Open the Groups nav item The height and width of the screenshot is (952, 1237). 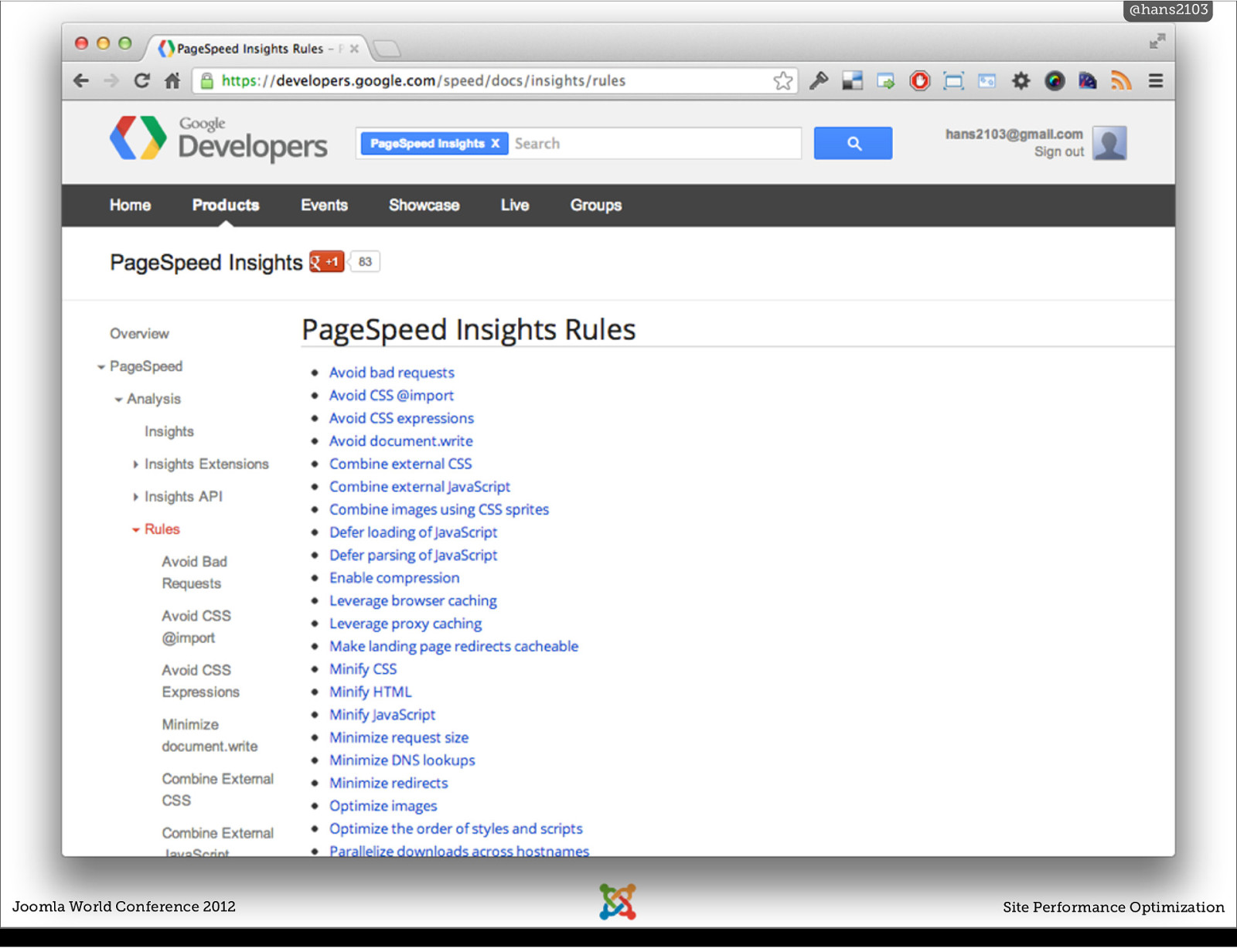[x=596, y=205]
